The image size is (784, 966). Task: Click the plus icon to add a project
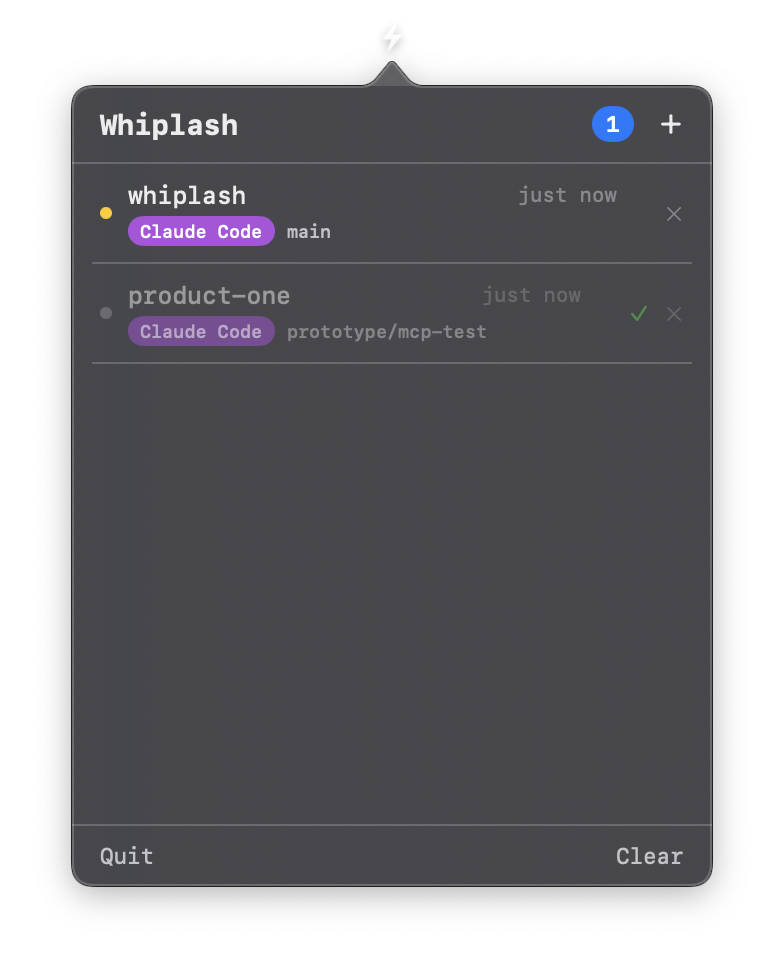pos(670,124)
